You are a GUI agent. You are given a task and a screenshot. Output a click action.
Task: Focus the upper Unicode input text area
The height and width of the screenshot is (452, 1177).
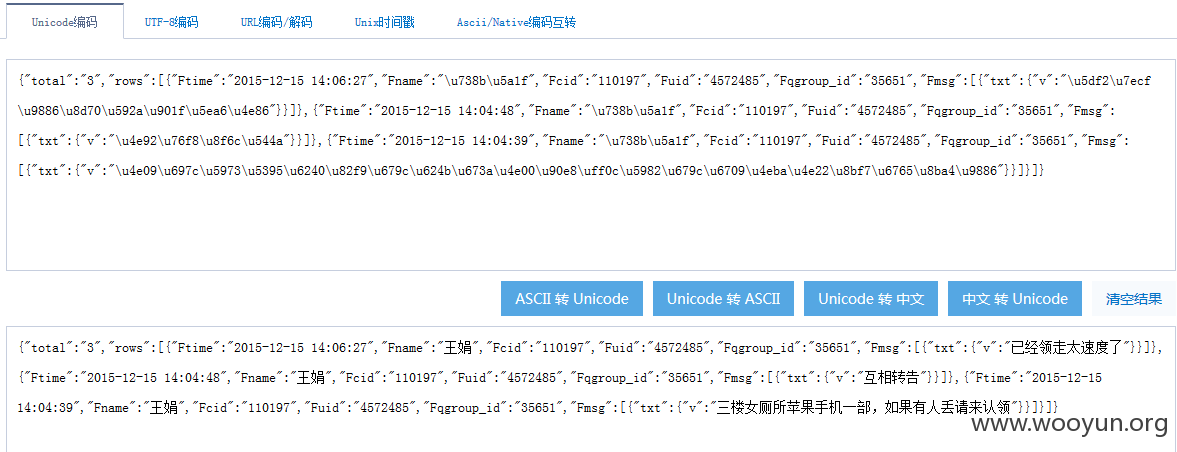[591, 164]
